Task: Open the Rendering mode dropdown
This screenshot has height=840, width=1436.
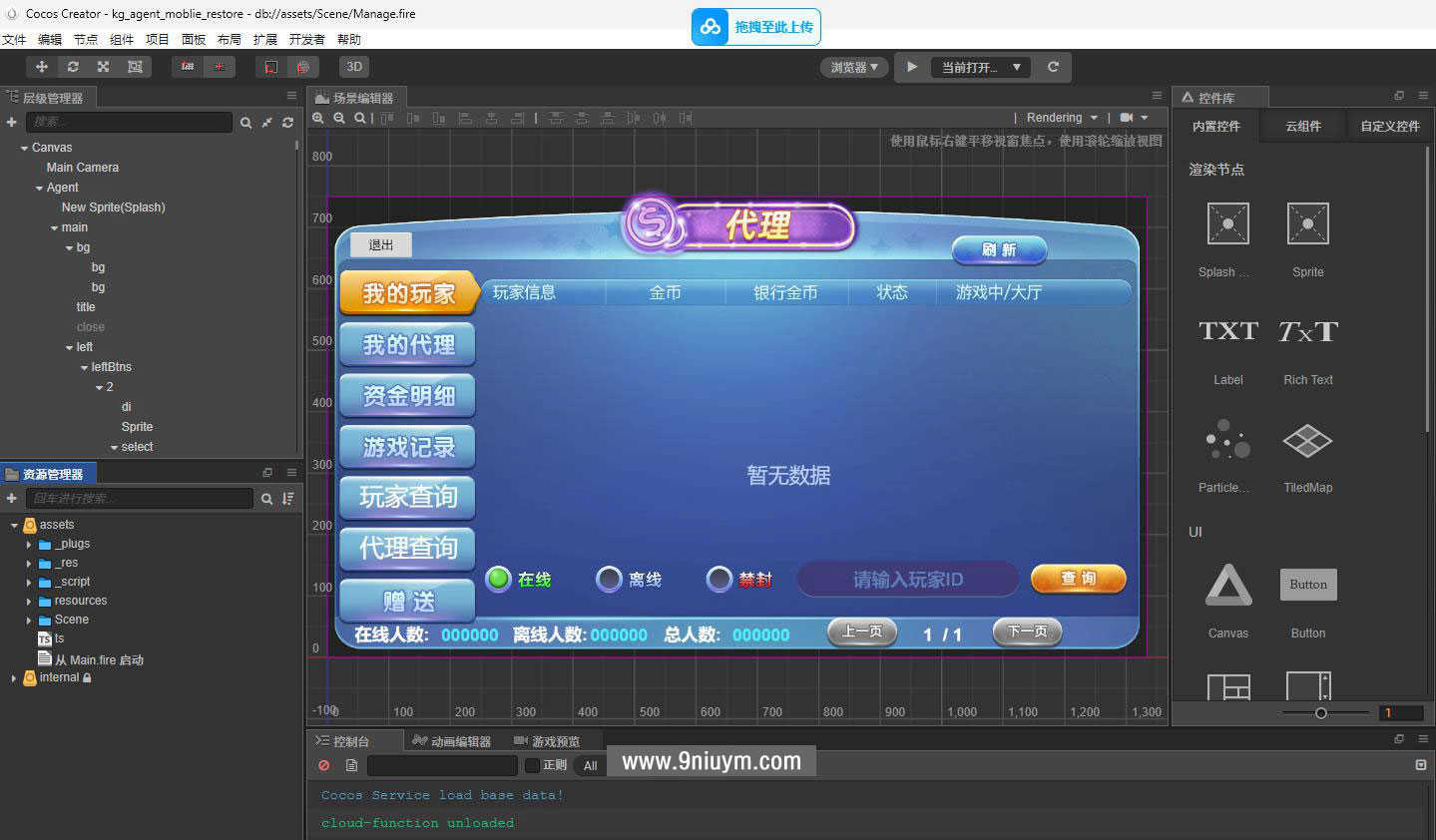Action: point(1061,118)
